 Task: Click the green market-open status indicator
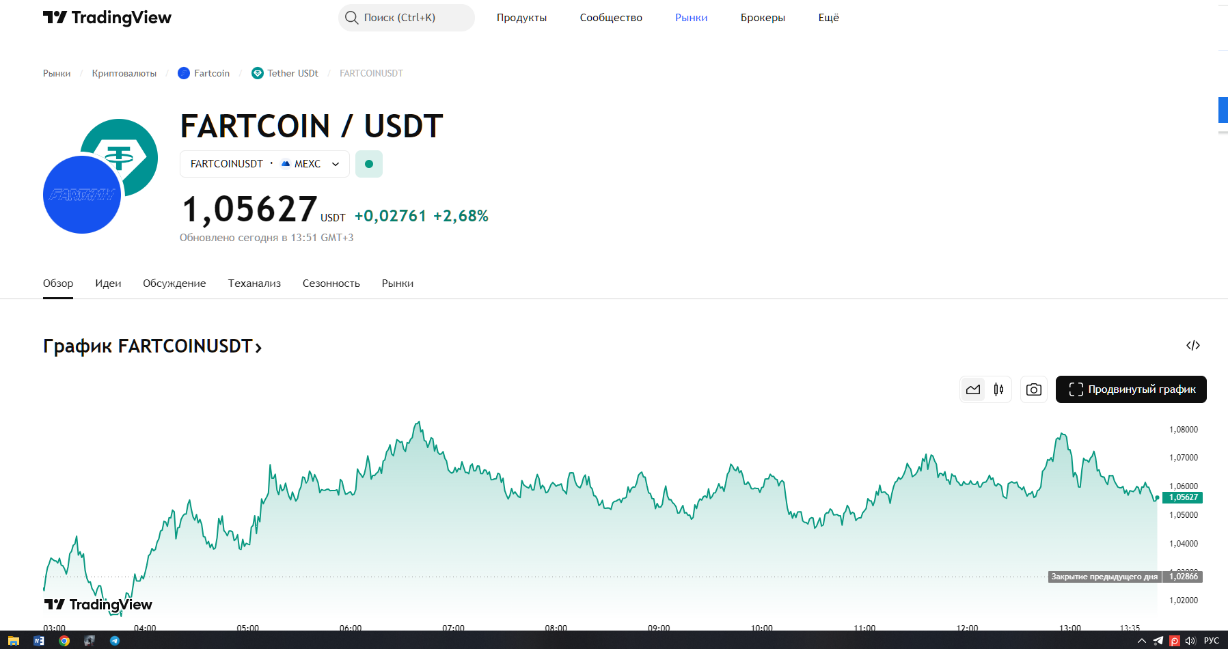tap(369, 164)
